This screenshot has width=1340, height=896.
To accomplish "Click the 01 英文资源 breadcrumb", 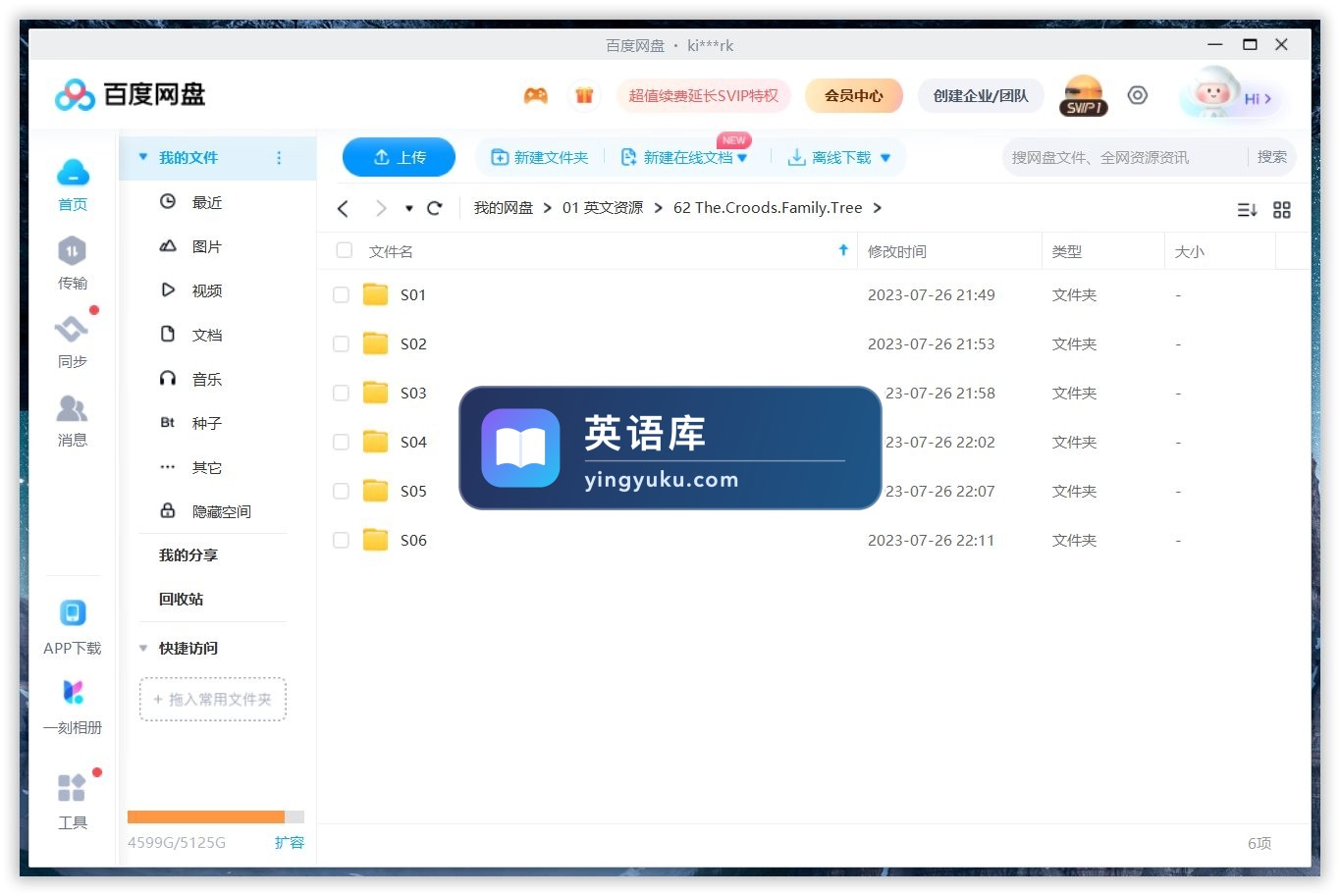I will pyautogui.click(x=602, y=208).
